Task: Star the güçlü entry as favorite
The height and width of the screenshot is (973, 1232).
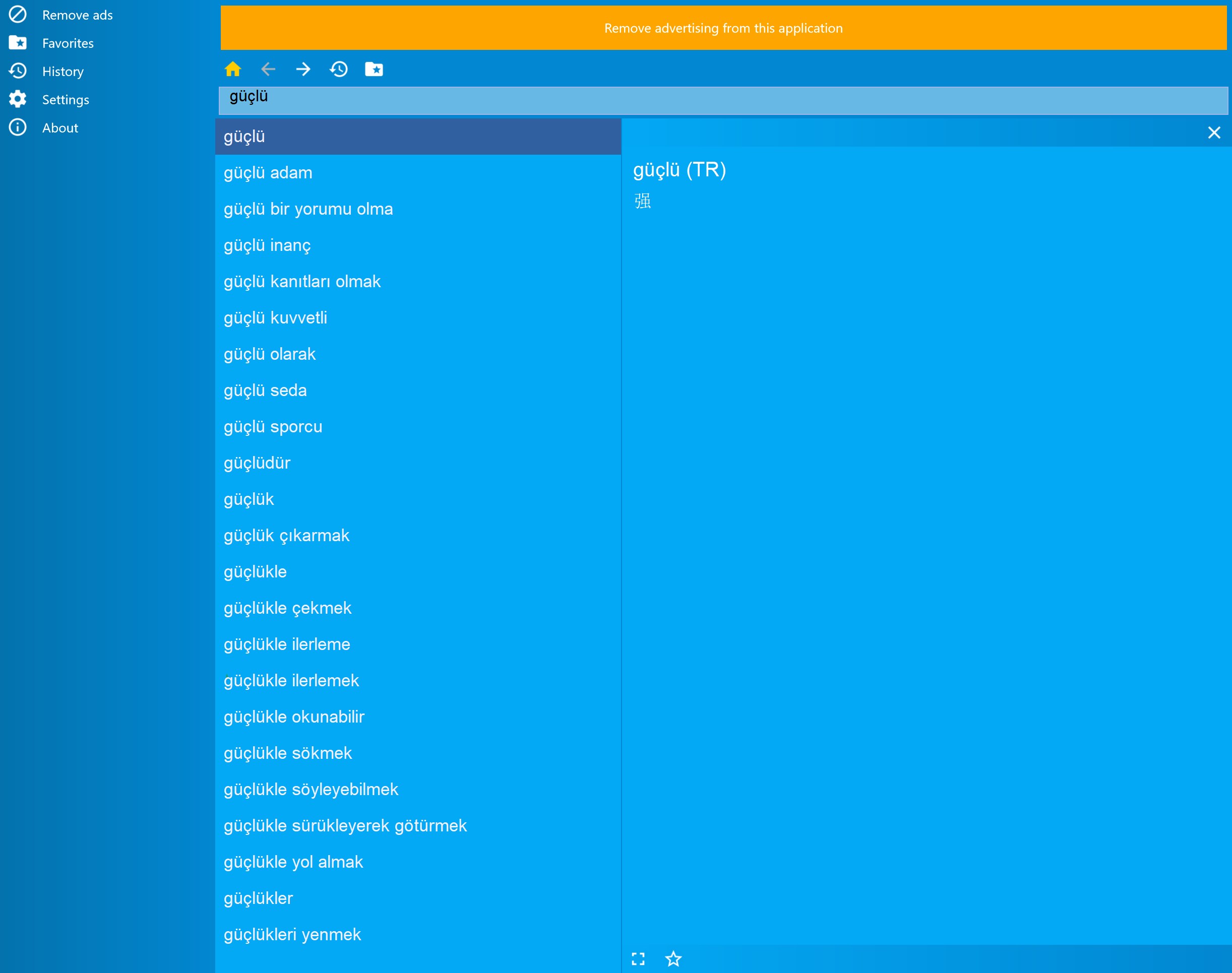Action: pyautogui.click(x=673, y=959)
